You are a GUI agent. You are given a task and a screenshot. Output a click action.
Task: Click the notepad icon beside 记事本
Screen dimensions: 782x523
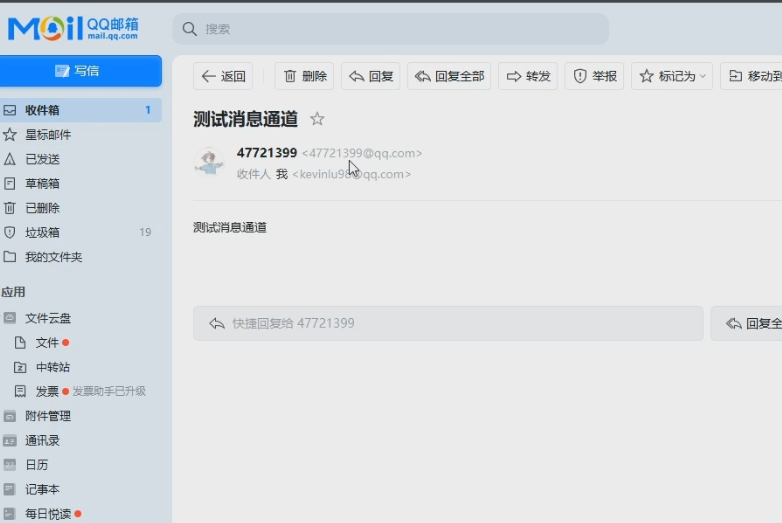tap(9, 489)
